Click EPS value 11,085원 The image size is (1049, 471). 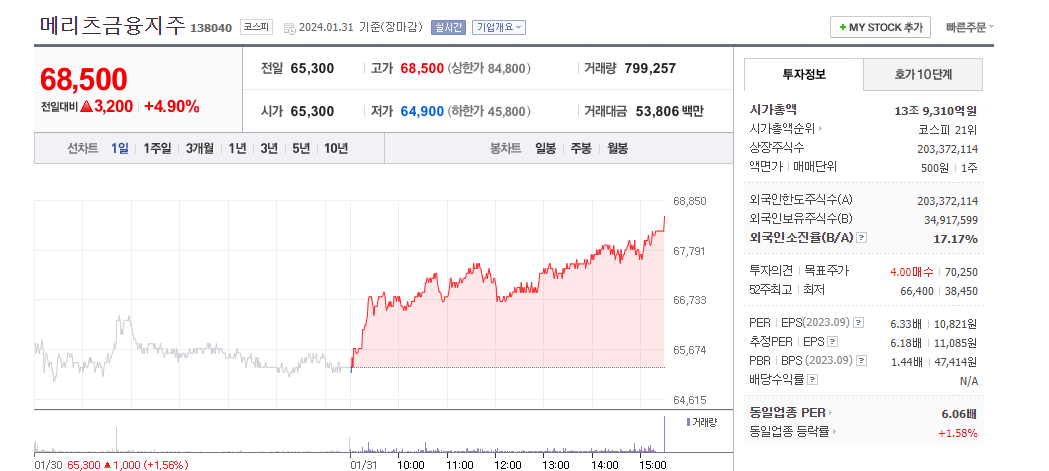pos(957,343)
